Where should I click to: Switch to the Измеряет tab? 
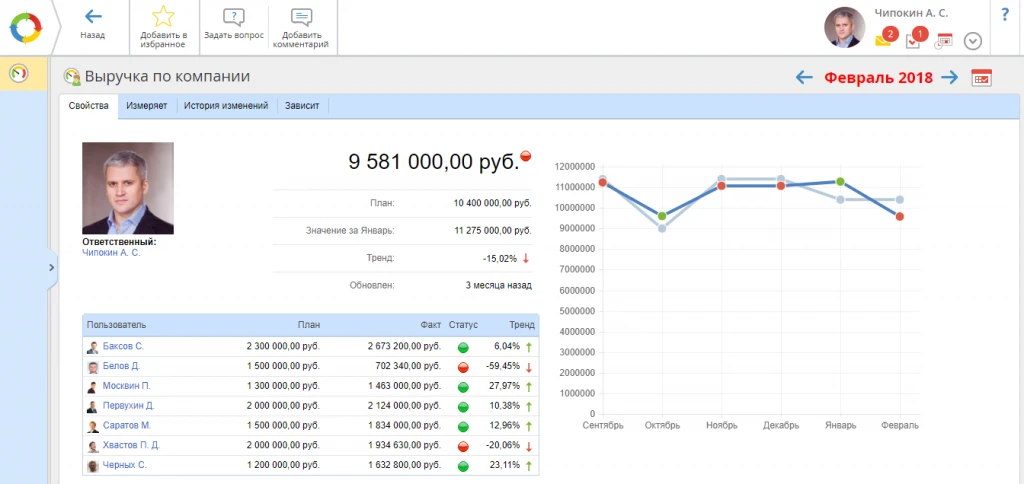click(x=147, y=106)
